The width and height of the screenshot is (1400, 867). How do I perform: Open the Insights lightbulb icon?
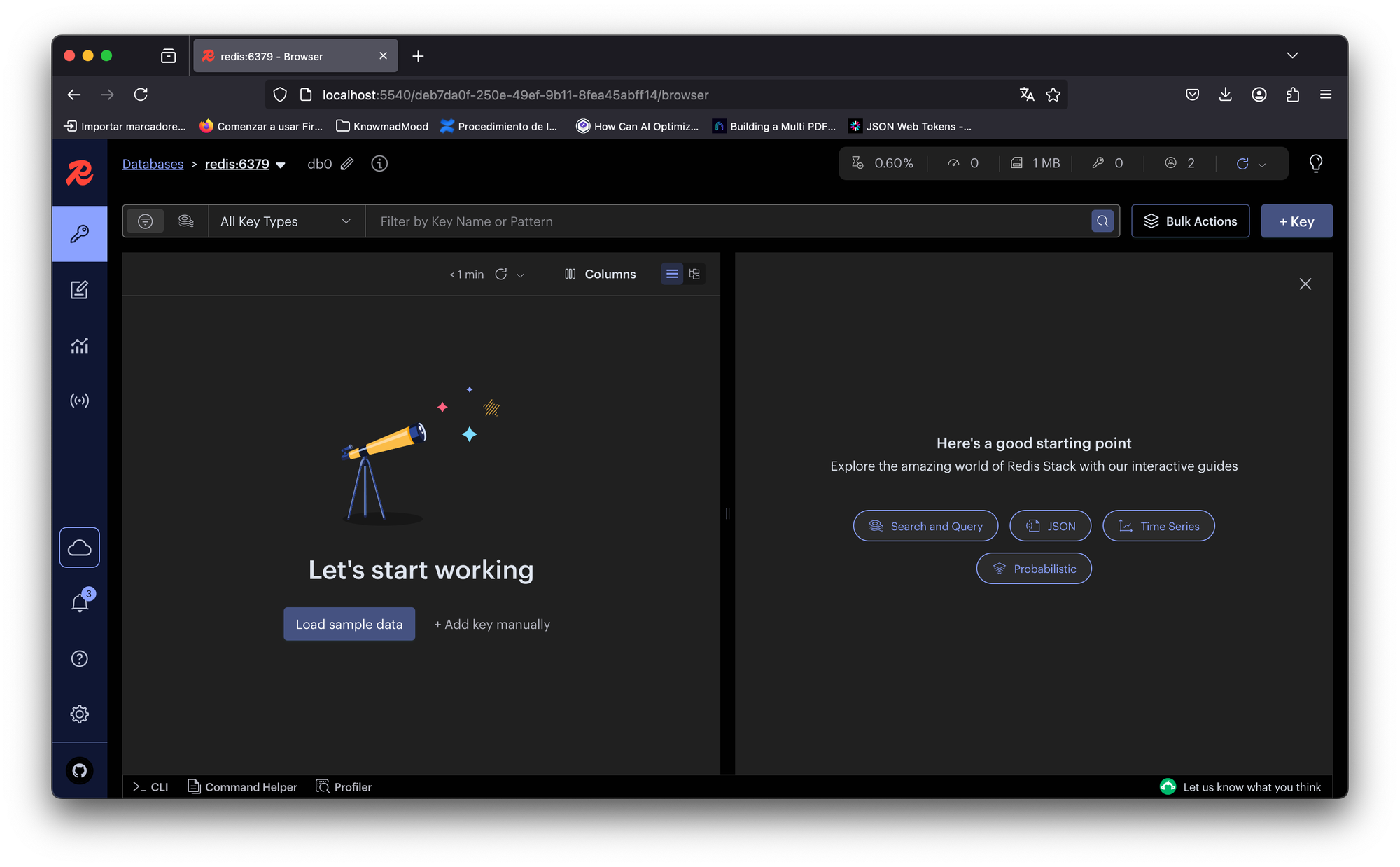(x=1315, y=163)
